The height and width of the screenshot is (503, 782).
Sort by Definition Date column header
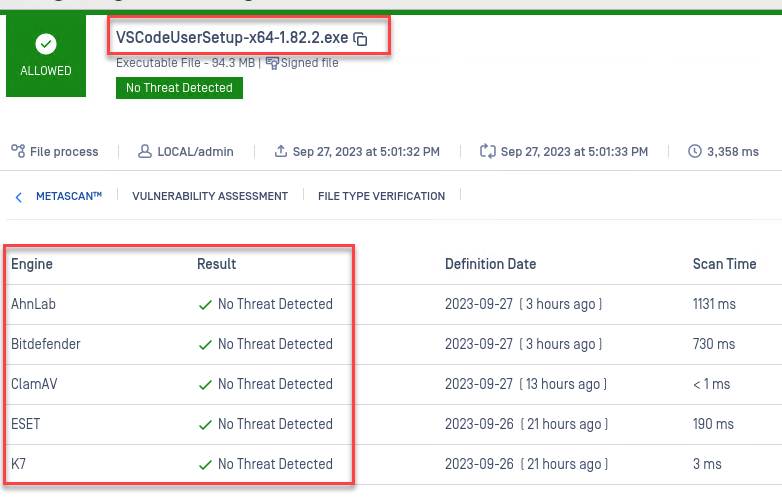490,264
